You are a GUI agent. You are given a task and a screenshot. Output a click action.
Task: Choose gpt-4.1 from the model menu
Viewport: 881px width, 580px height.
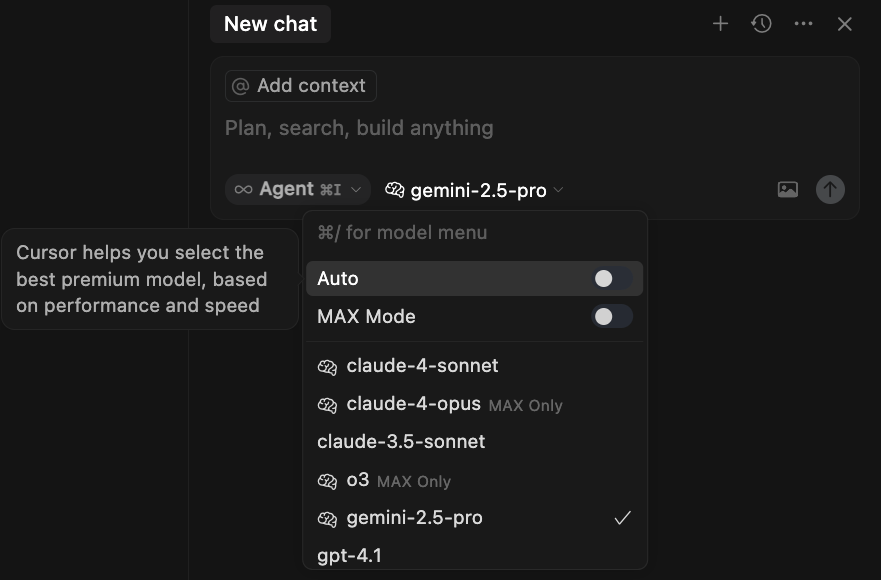(x=474, y=555)
